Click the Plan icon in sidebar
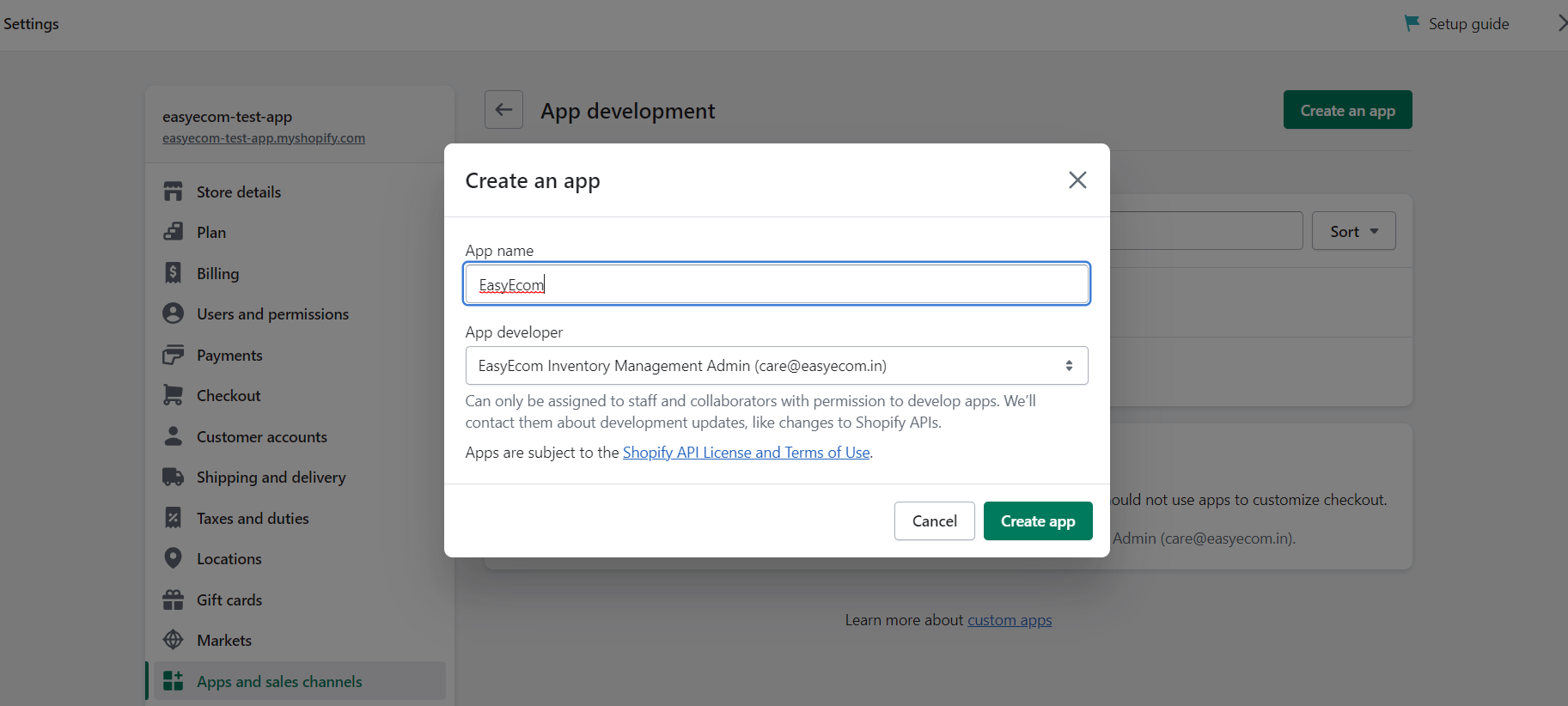 click(x=173, y=232)
